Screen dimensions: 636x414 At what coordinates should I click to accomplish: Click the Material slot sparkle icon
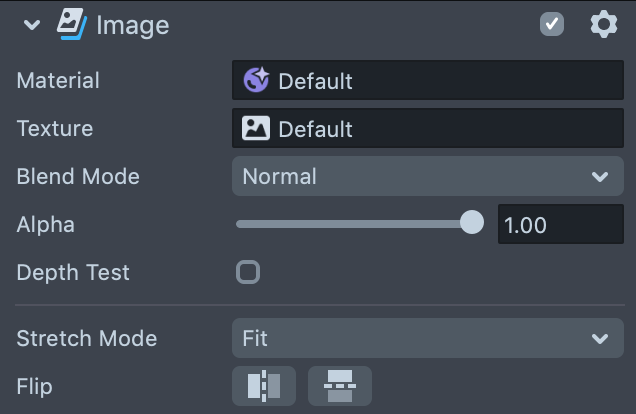(x=256, y=81)
